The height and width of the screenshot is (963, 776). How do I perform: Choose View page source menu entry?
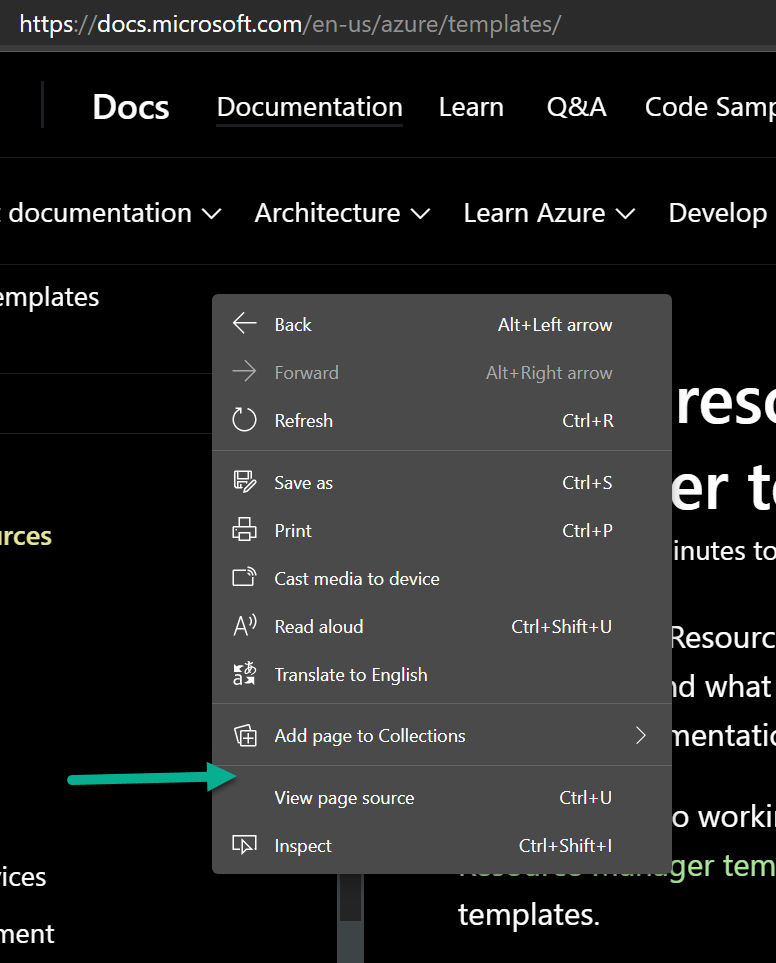coord(442,798)
